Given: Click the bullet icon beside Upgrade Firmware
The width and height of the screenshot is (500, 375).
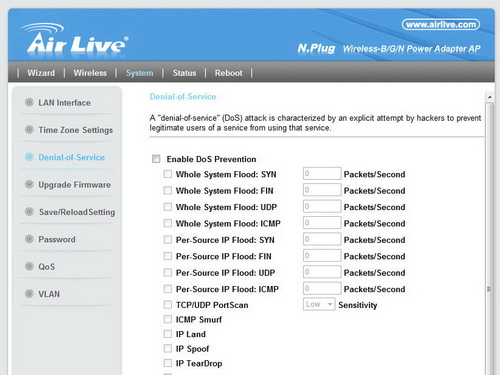Looking at the screenshot, I should (x=29, y=184).
